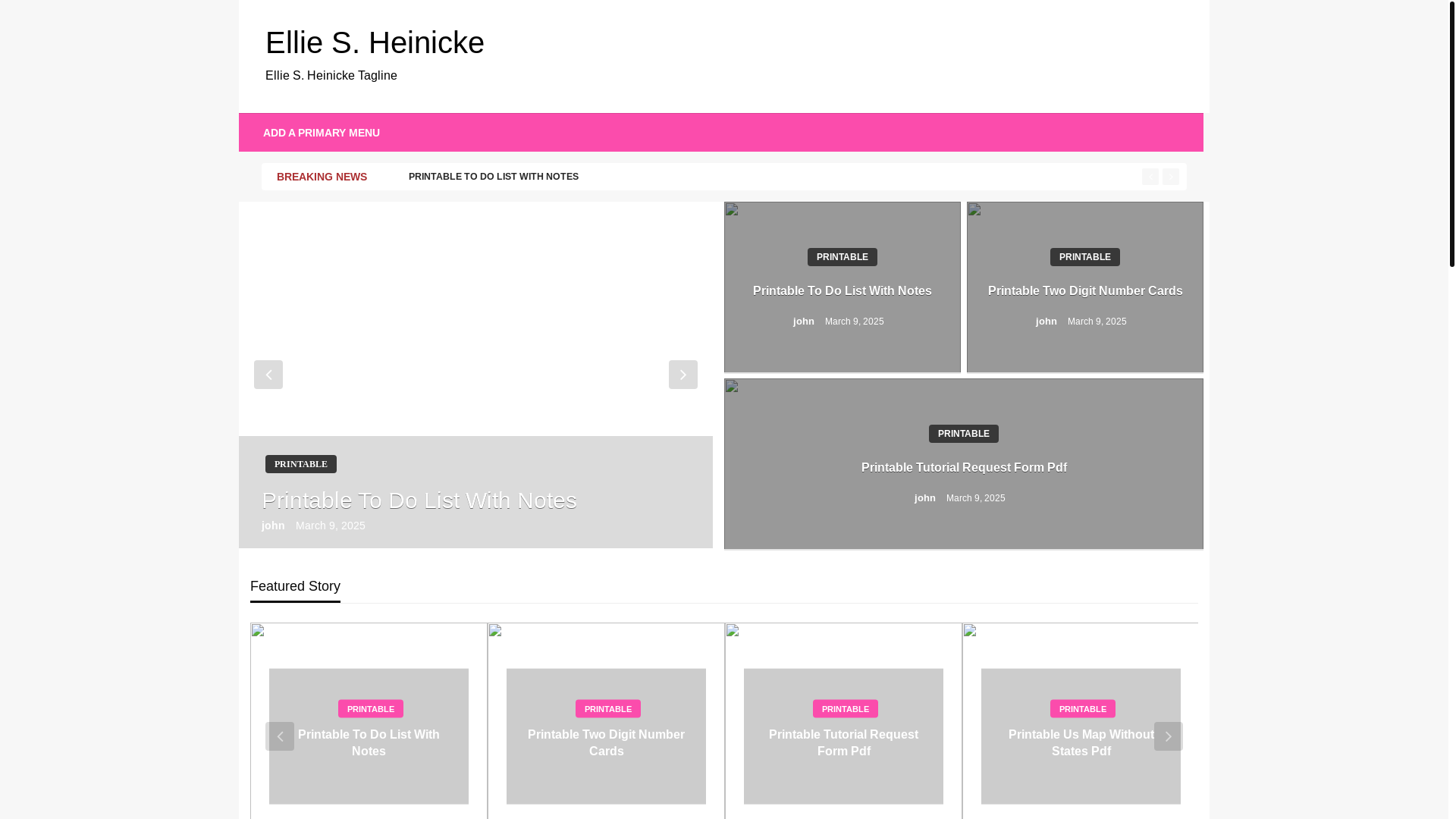Click pink PRINTABLE tag on Tutorial Request Form featured card
The height and width of the screenshot is (819, 1456).
click(846, 709)
